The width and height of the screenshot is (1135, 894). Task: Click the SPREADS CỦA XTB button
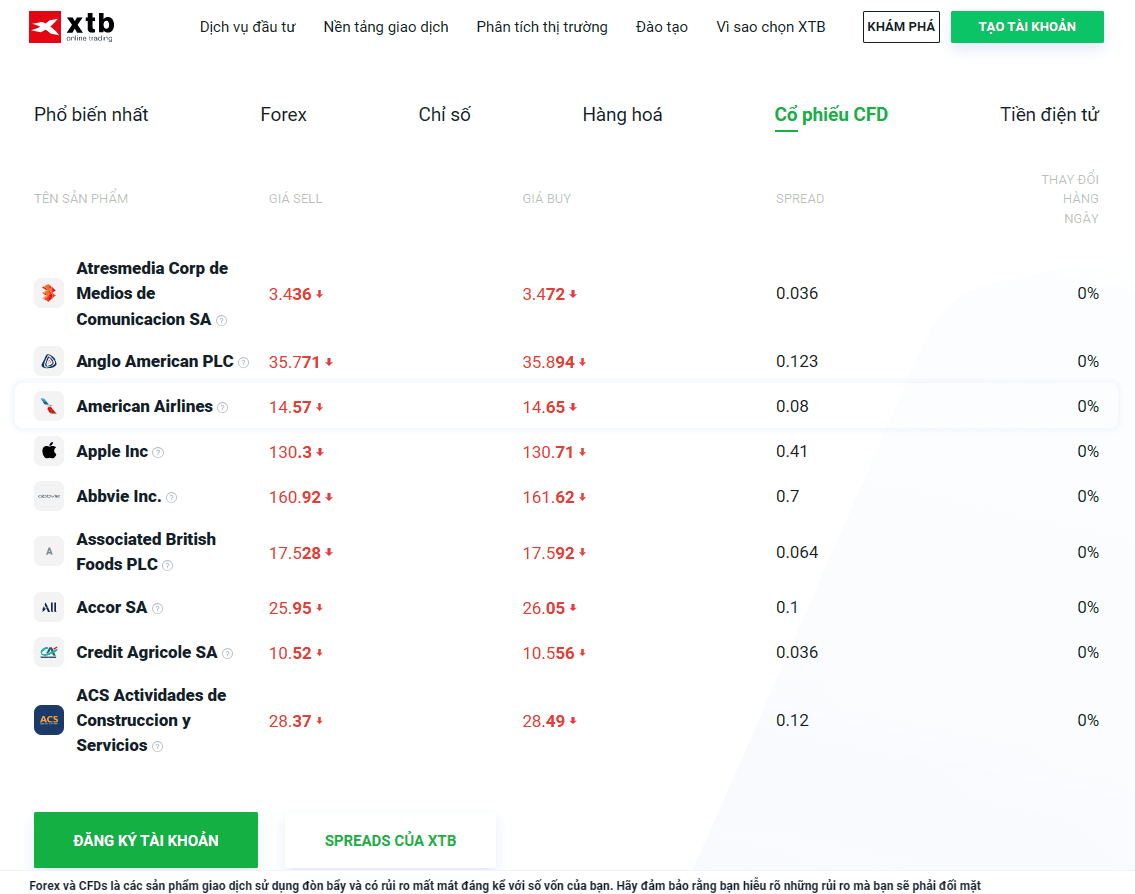(390, 840)
